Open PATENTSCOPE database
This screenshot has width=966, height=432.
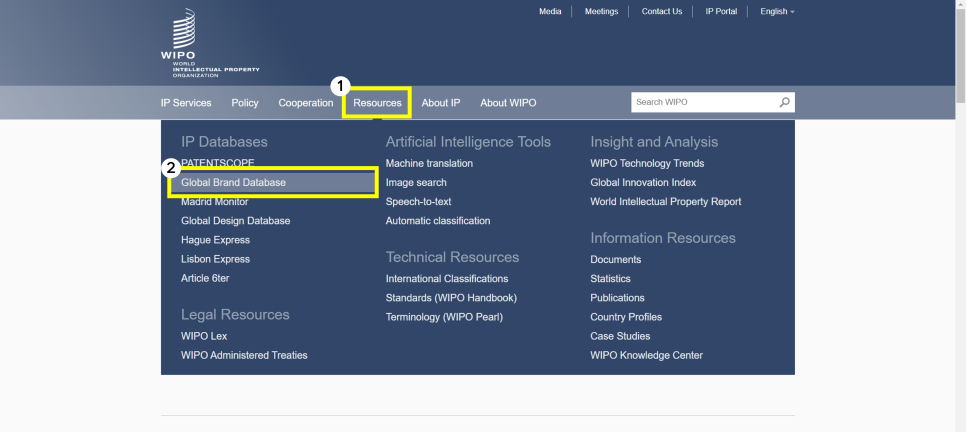[217, 163]
